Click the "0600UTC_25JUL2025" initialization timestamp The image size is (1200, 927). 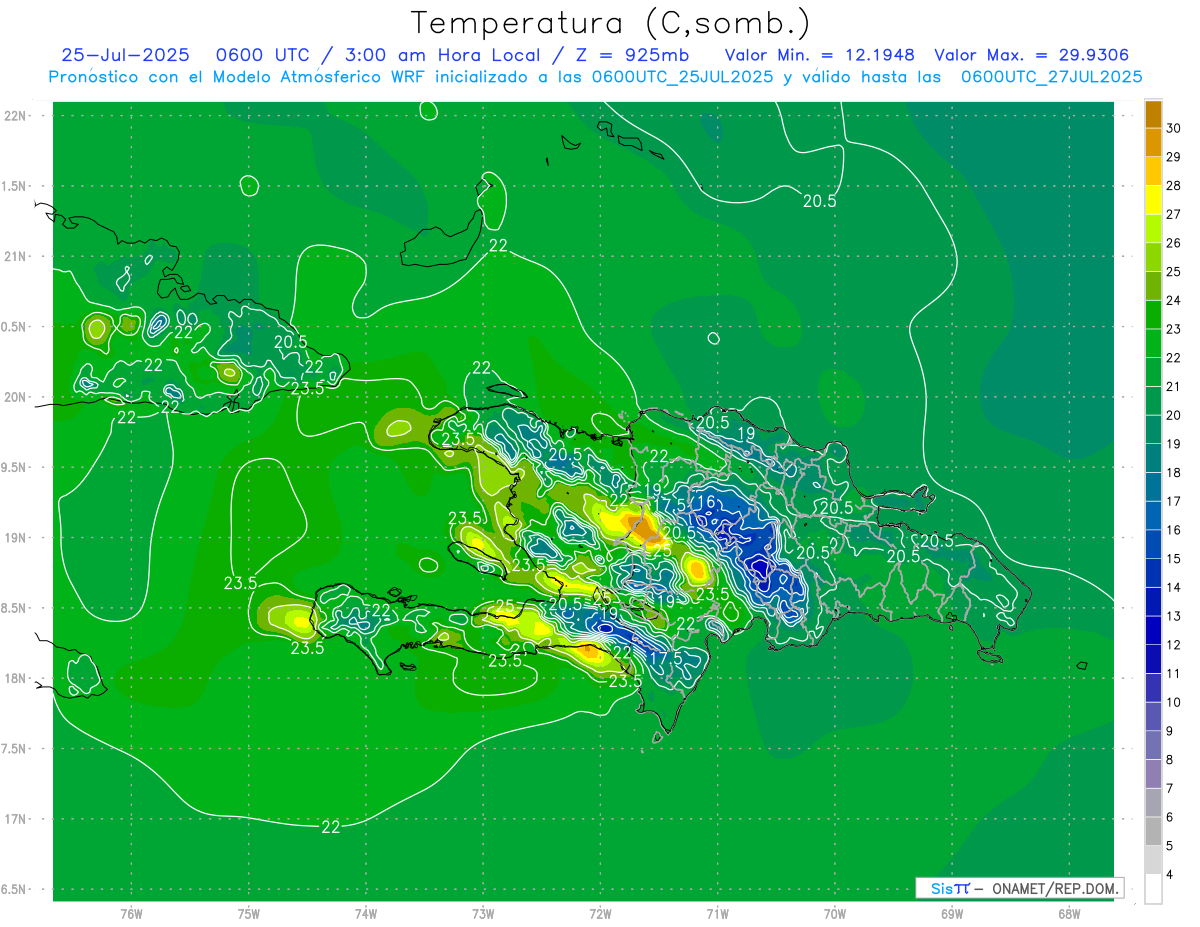coord(683,77)
